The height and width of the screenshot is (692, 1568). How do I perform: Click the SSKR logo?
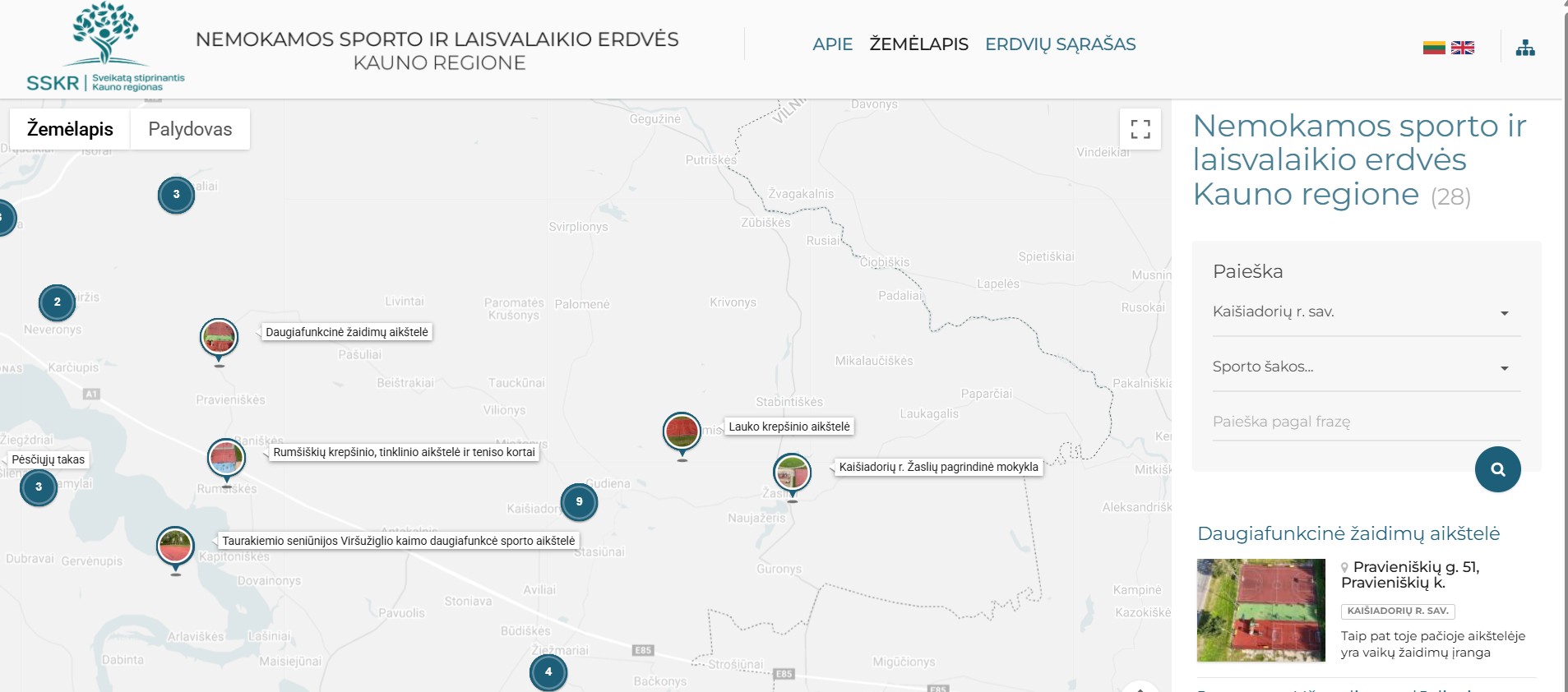[105, 48]
